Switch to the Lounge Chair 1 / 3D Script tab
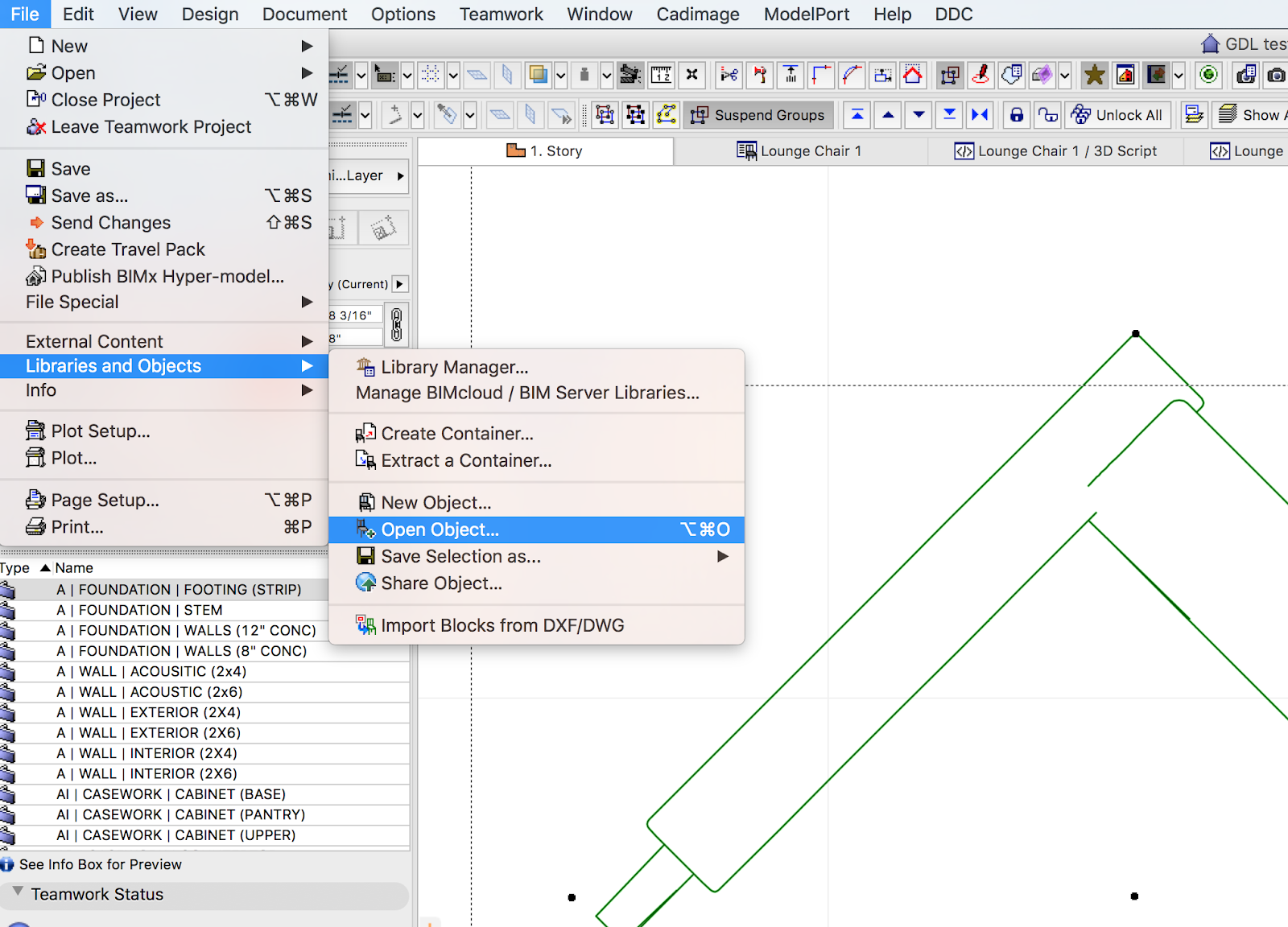Screen dimensions: 1288x927 pos(1055,151)
